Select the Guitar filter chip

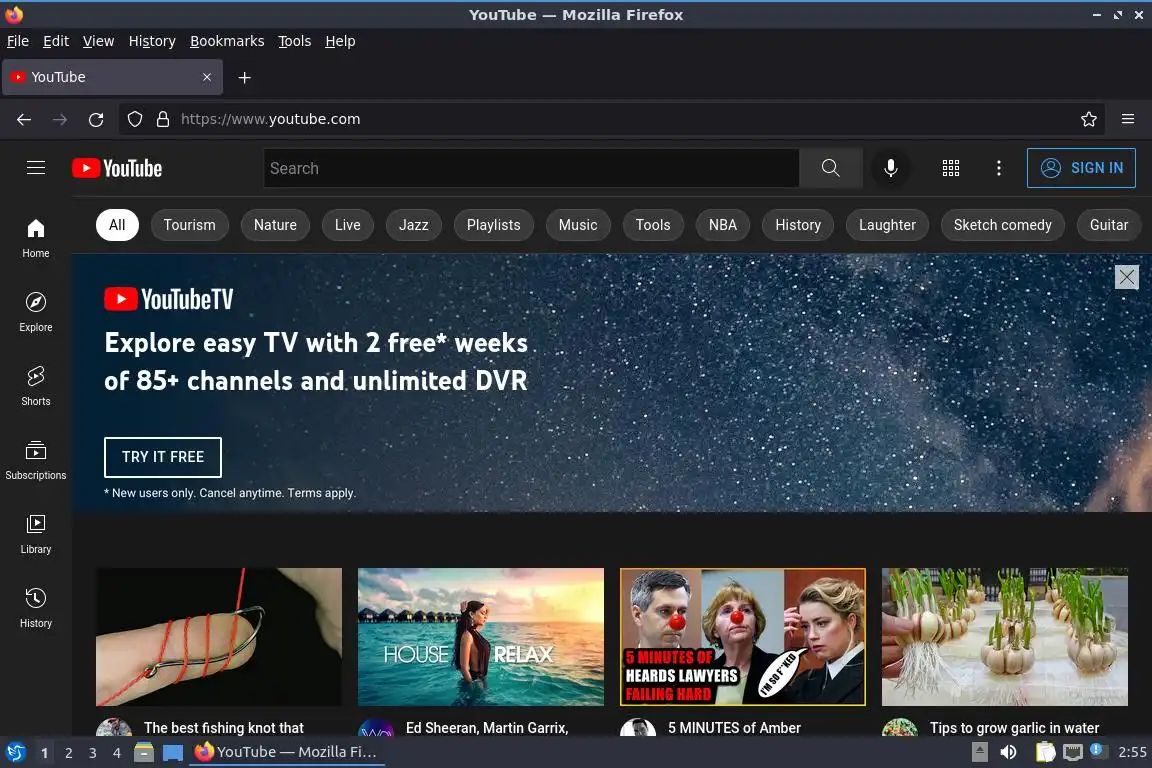coord(1109,225)
